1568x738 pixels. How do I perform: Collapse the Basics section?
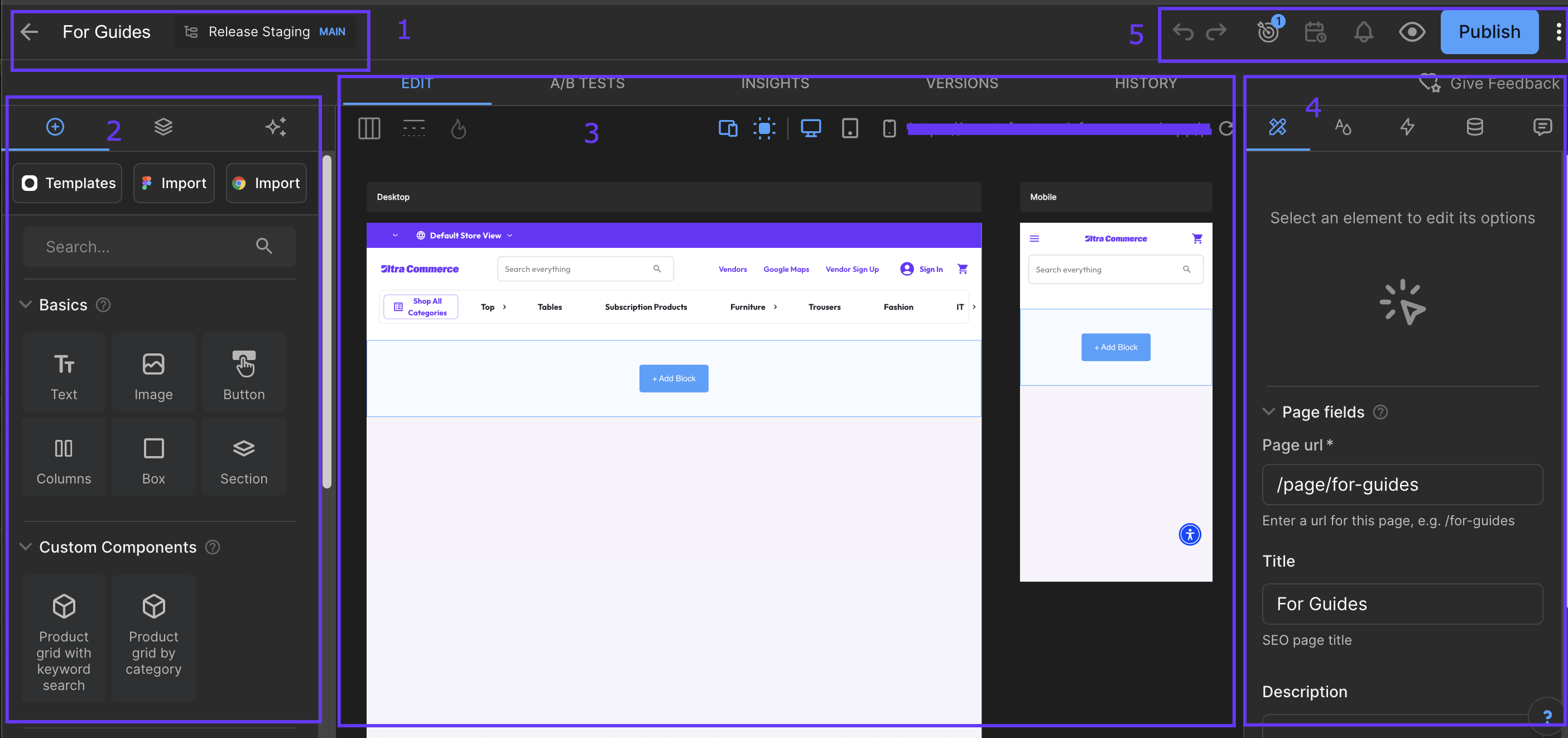coord(26,304)
